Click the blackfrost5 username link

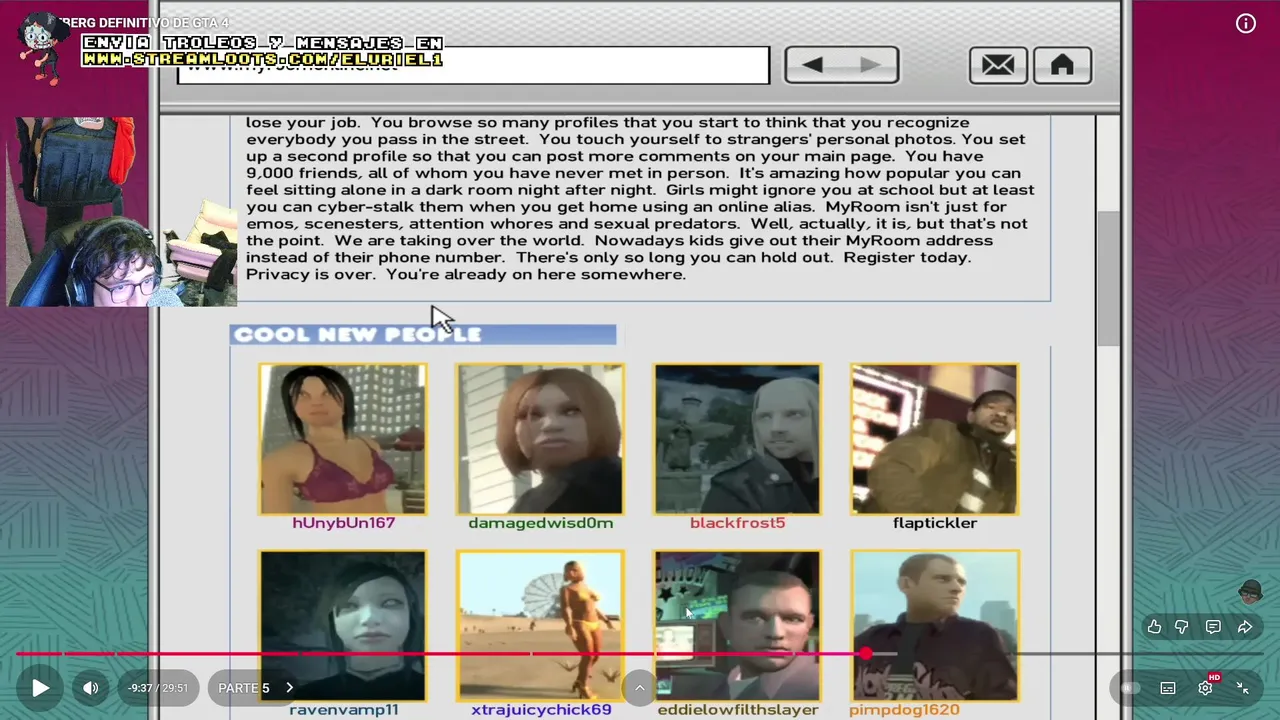coord(737,523)
